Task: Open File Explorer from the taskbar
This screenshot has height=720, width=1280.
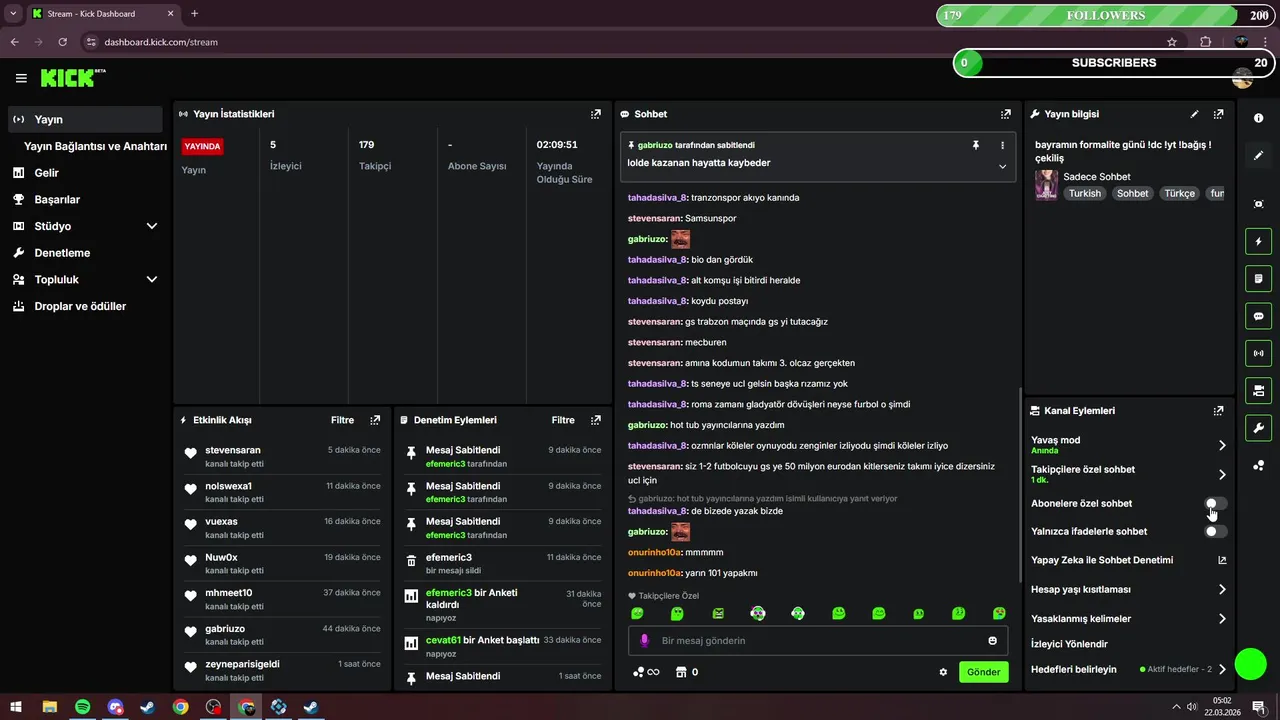Action: 49,707
